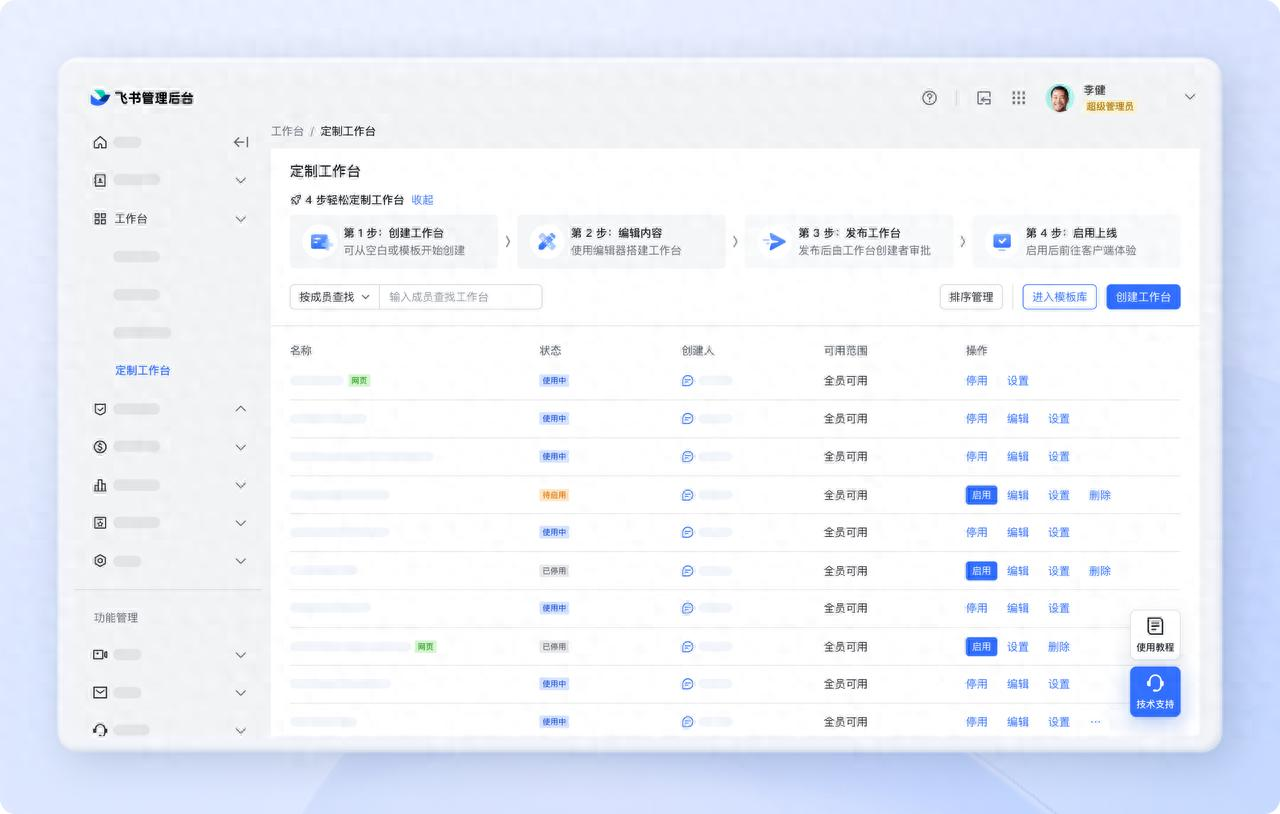Open the 使用教程 floating button
Viewport: 1280px width, 814px height.
click(1155, 635)
